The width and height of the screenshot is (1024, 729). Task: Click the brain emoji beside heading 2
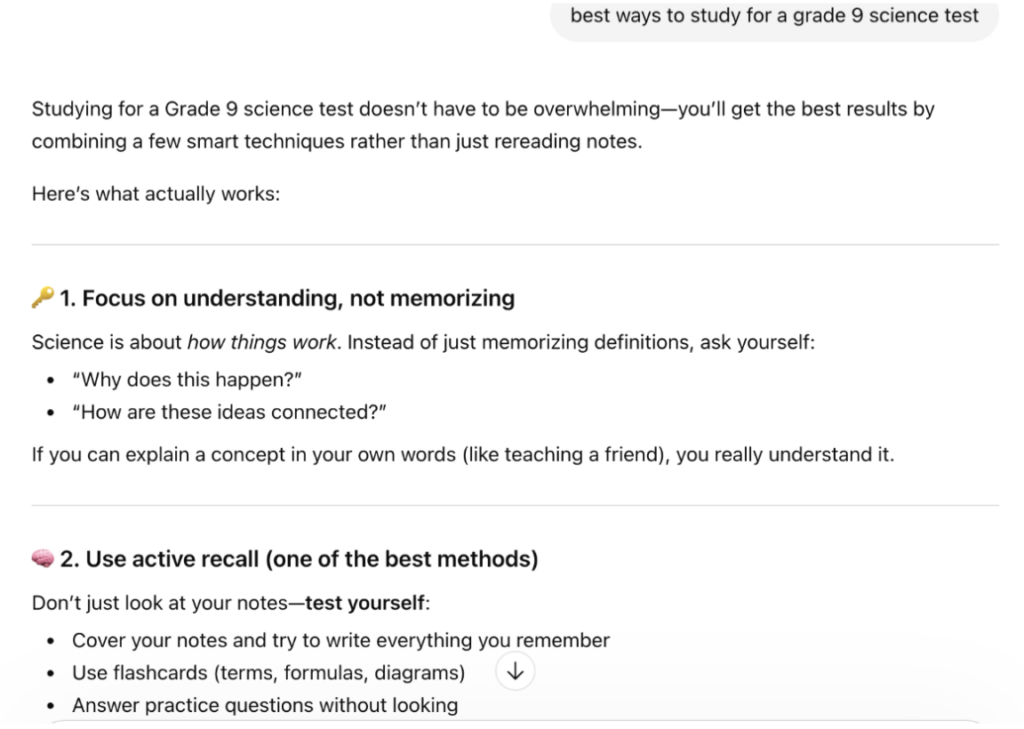(43, 559)
